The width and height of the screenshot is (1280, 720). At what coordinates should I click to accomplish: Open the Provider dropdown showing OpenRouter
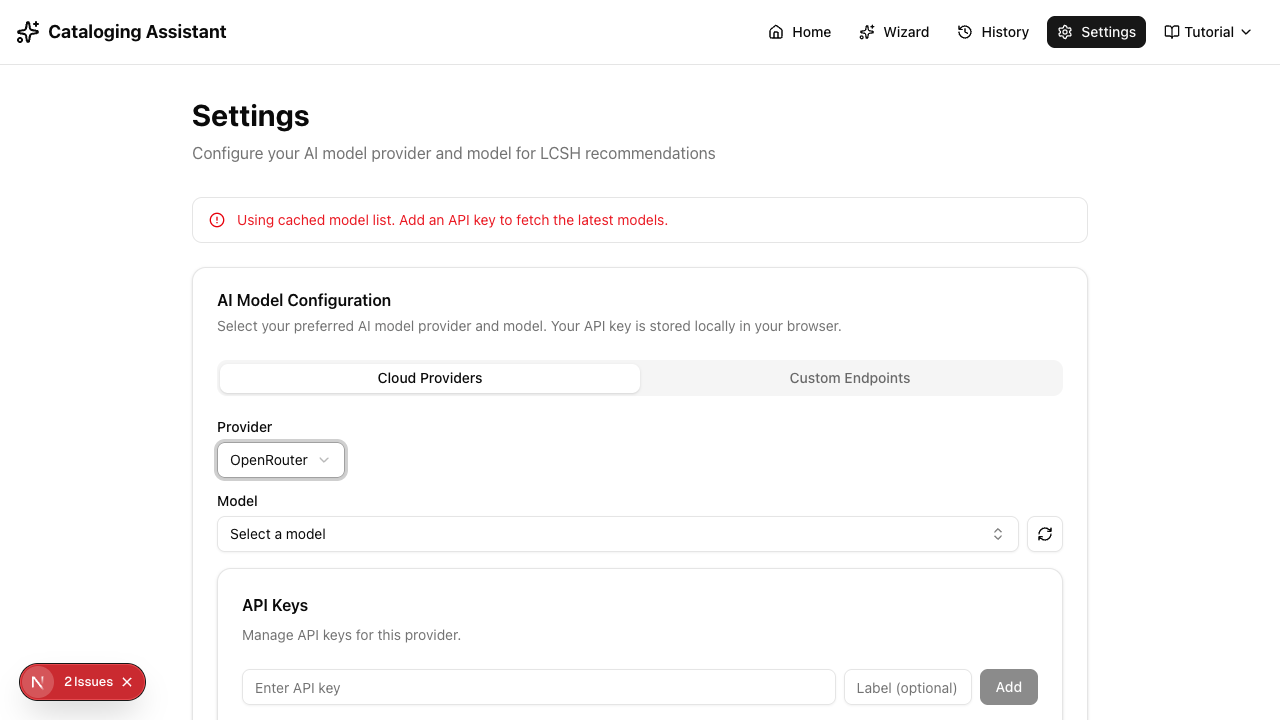pos(281,459)
